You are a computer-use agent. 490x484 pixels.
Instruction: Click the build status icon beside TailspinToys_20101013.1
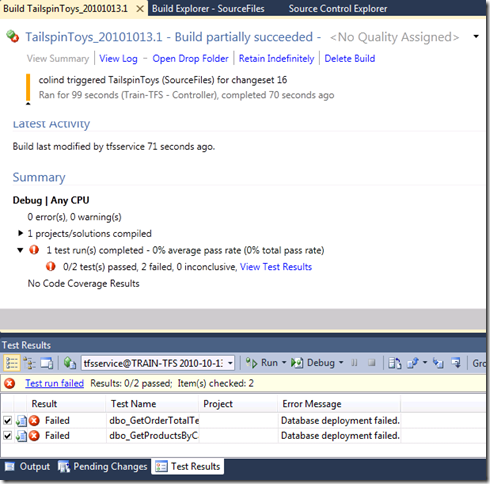point(13,36)
